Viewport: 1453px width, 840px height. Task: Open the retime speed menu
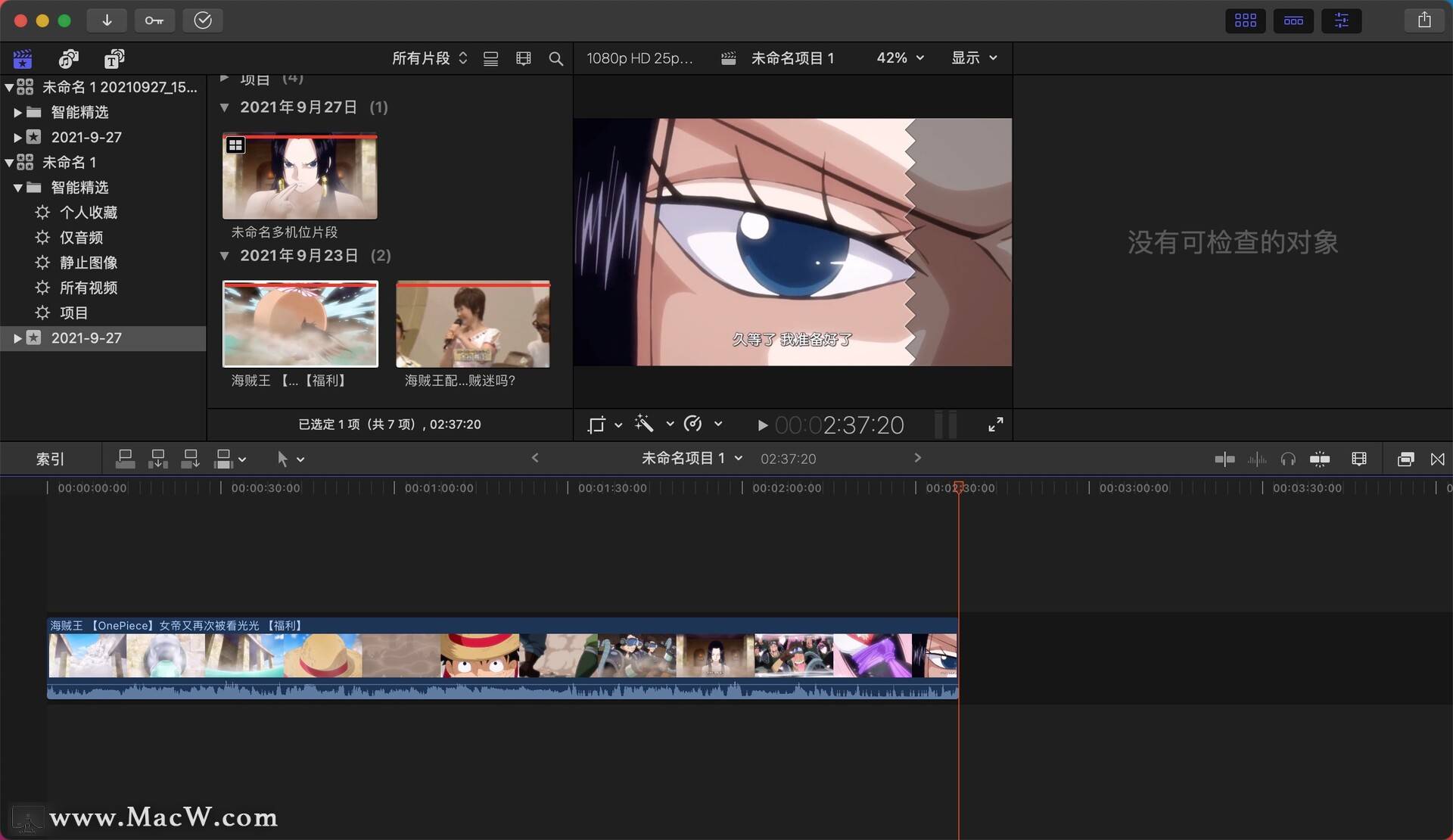702,424
